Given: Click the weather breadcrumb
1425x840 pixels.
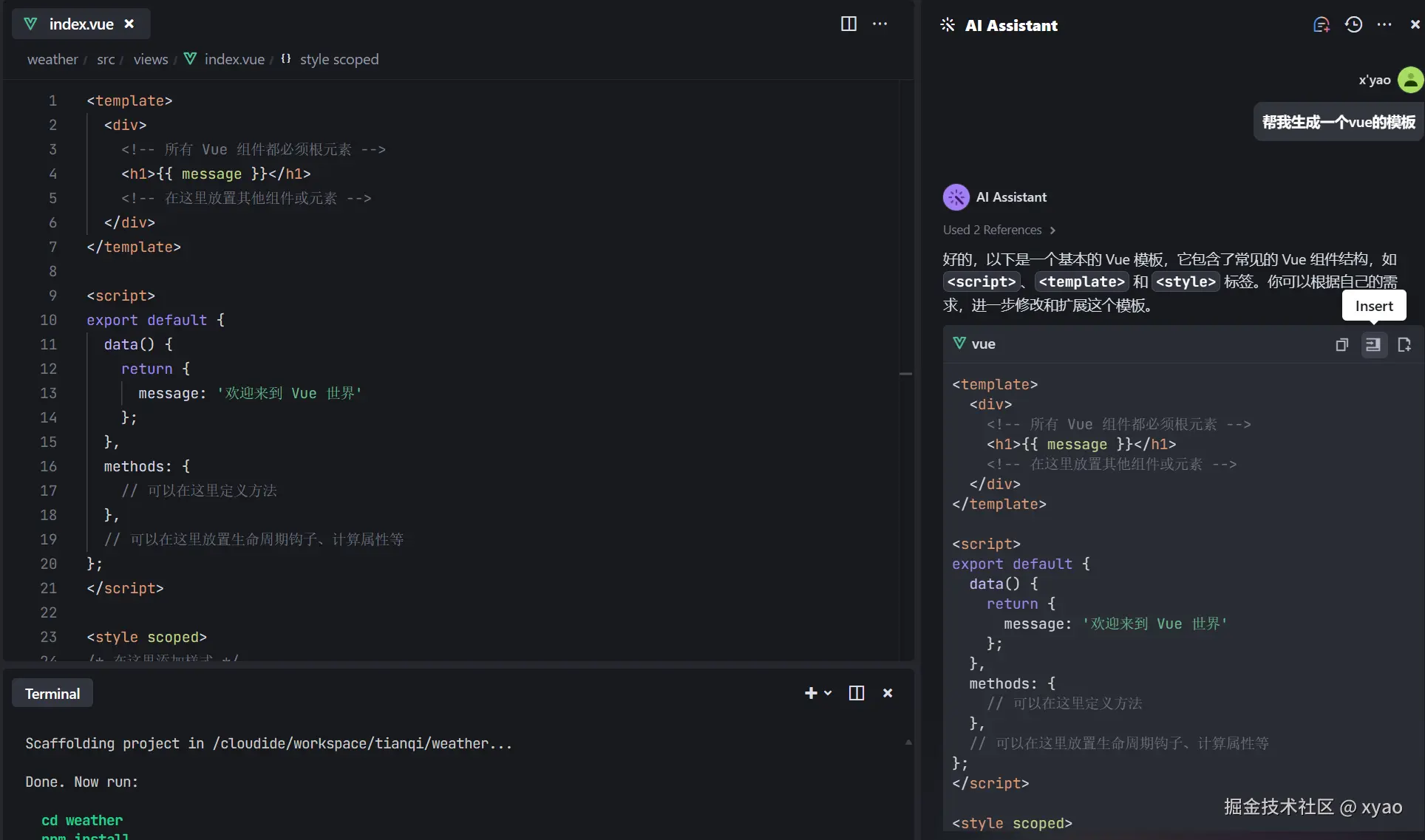Looking at the screenshot, I should 52,59.
